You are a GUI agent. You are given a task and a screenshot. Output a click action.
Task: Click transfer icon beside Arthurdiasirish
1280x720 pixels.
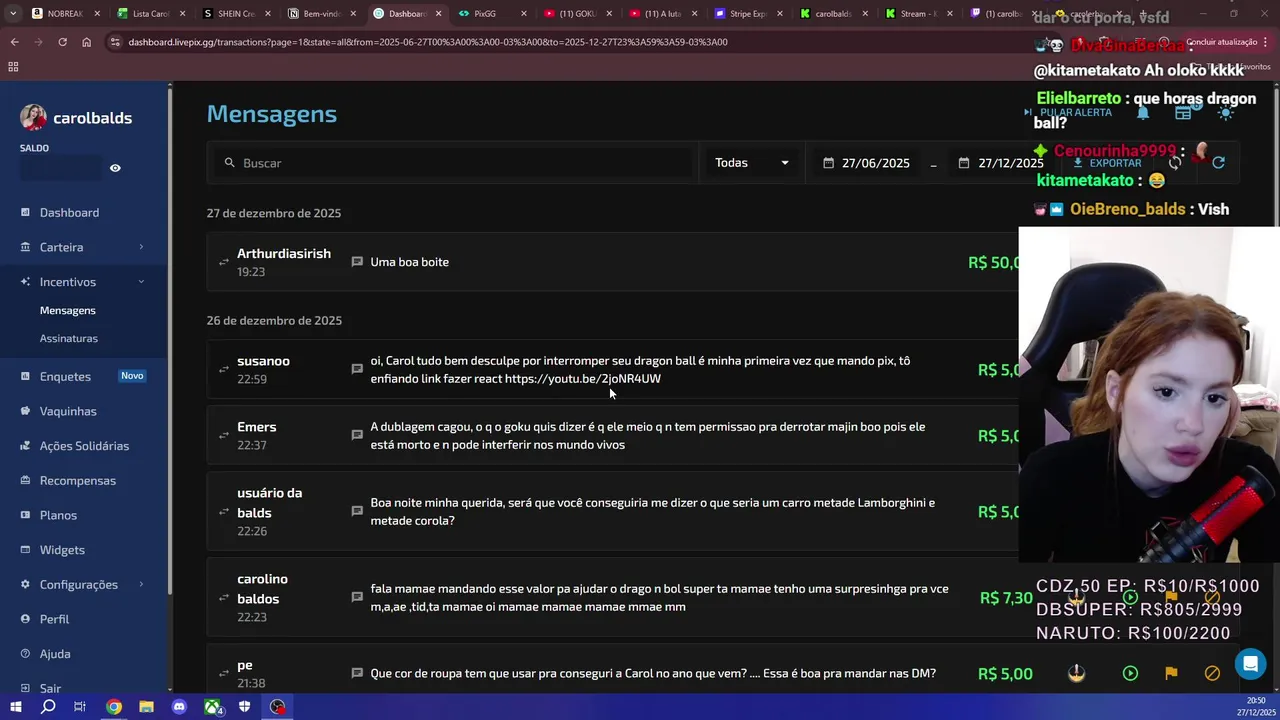[224, 262]
